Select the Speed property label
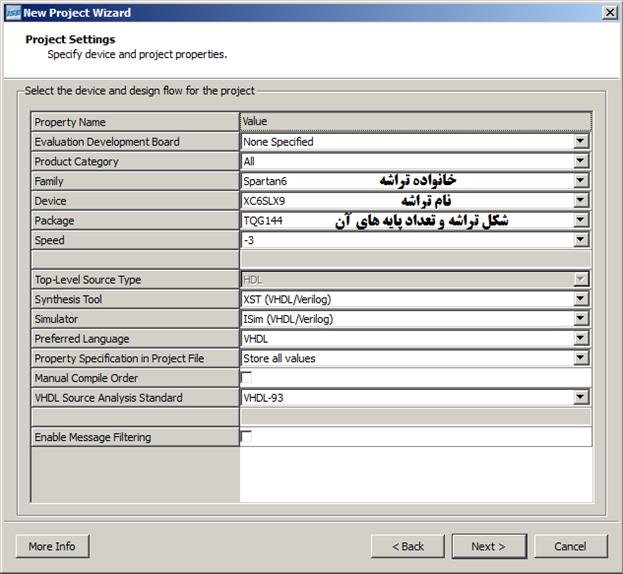The width and height of the screenshot is (623, 574). click(49, 240)
